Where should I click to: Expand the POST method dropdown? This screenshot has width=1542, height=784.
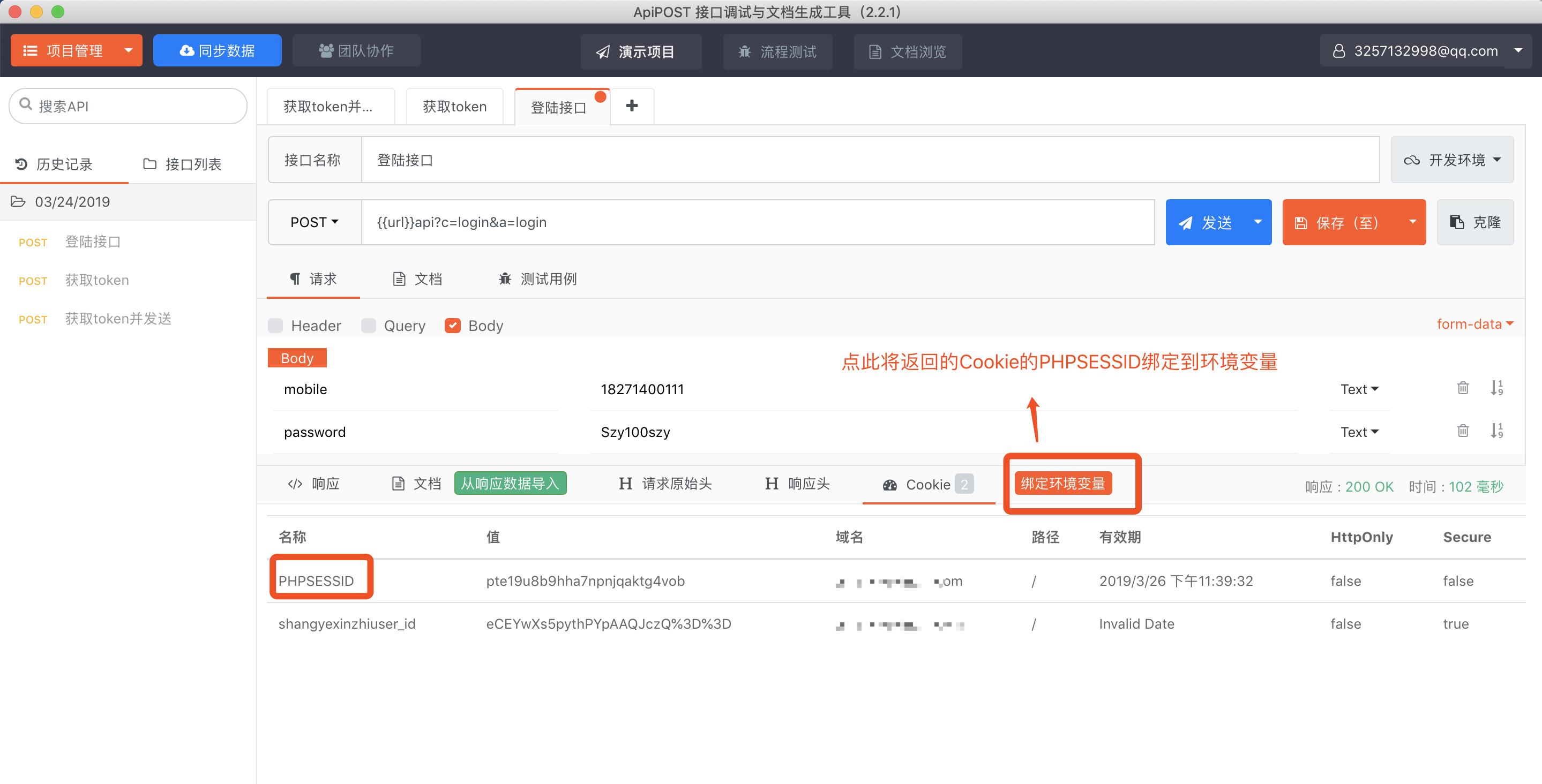313,222
